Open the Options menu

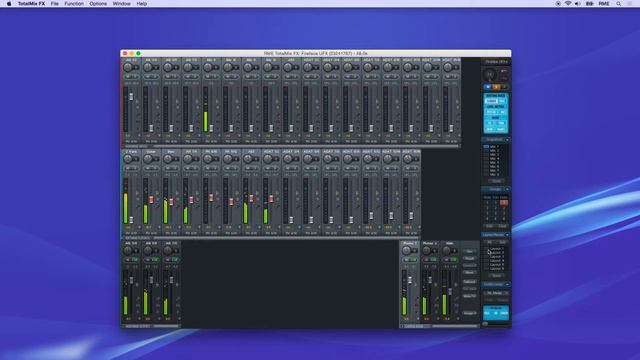(98, 4)
